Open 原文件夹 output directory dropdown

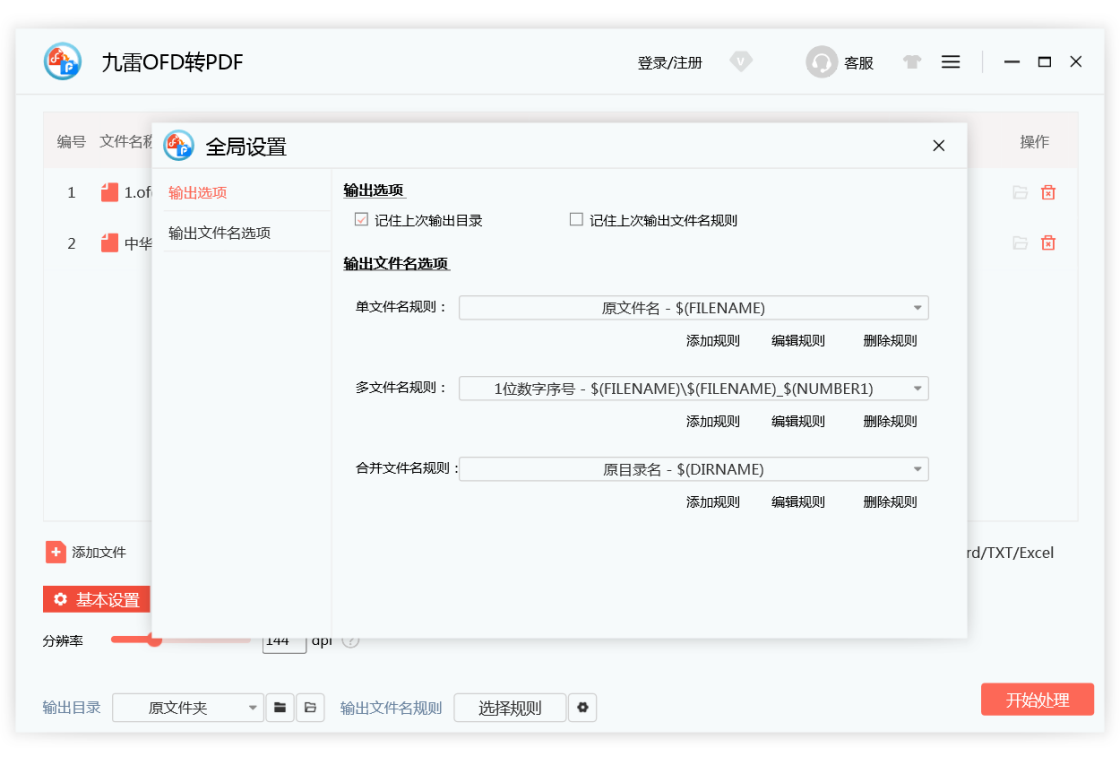(188, 707)
